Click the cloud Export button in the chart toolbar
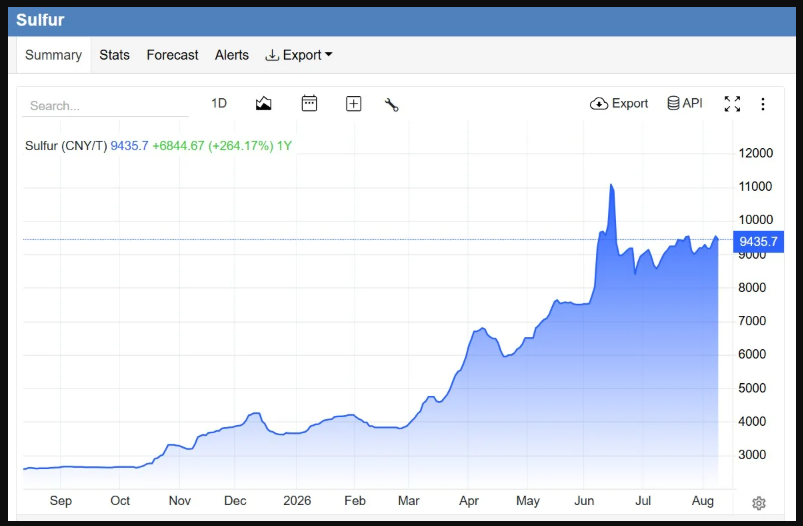Image resolution: width=803 pixels, height=526 pixels. [619, 103]
